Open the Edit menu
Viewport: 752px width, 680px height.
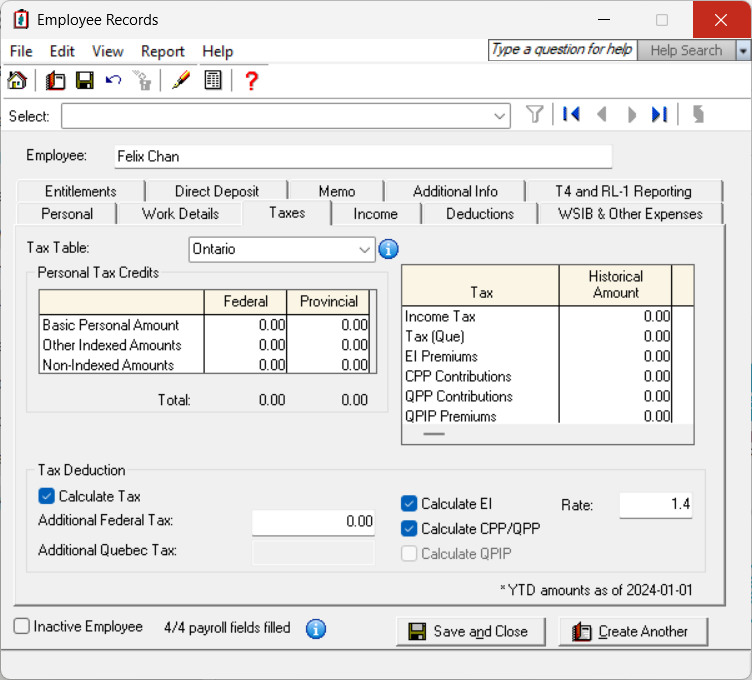pos(62,51)
